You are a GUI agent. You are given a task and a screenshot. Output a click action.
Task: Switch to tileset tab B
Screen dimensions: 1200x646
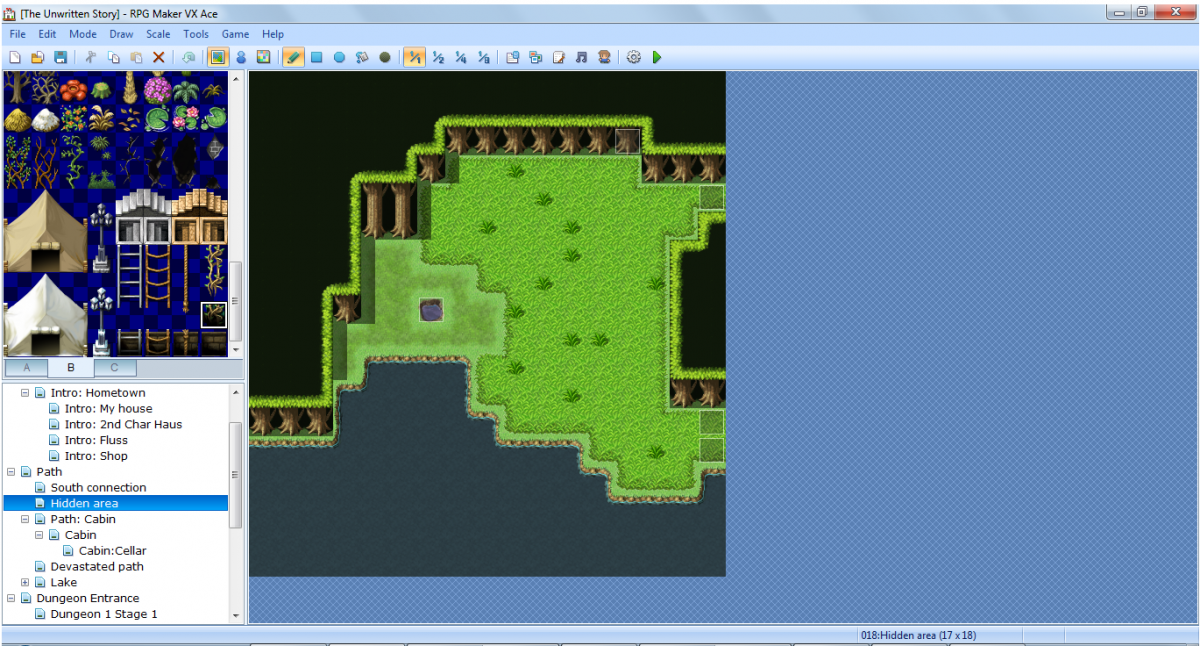[71, 368]
